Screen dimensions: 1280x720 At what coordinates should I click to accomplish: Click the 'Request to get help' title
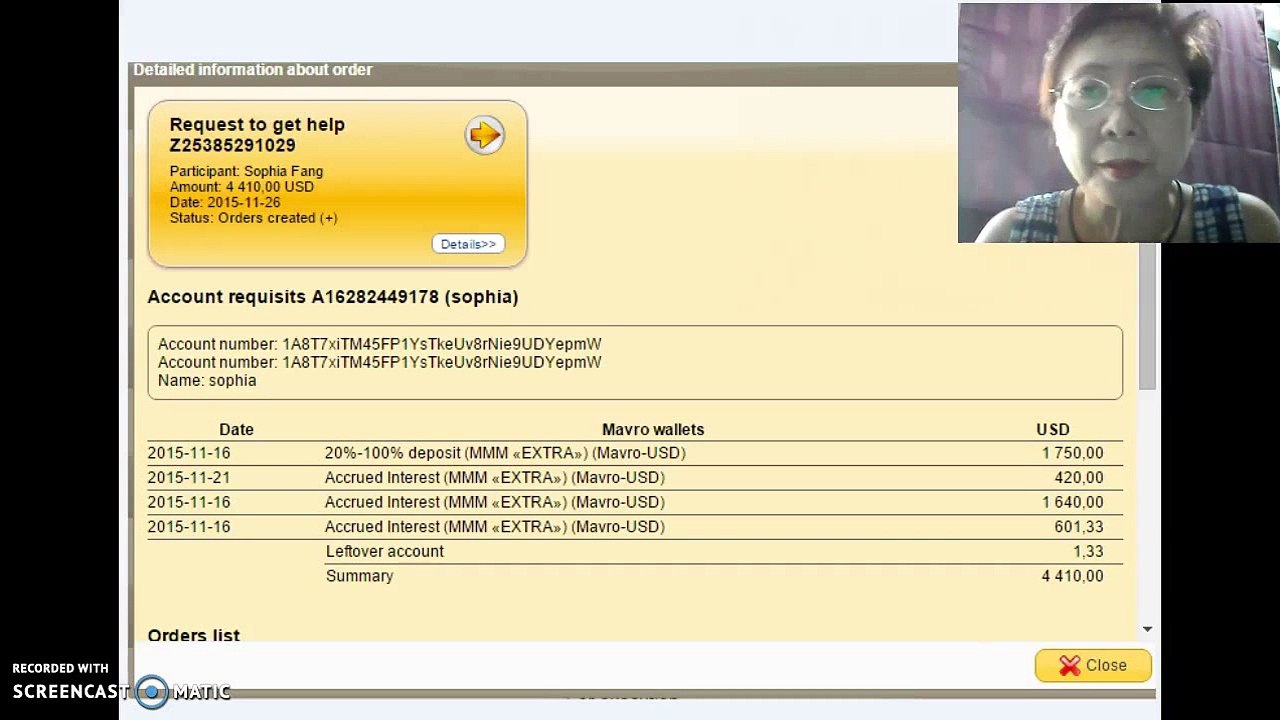(x=257, y=124)
